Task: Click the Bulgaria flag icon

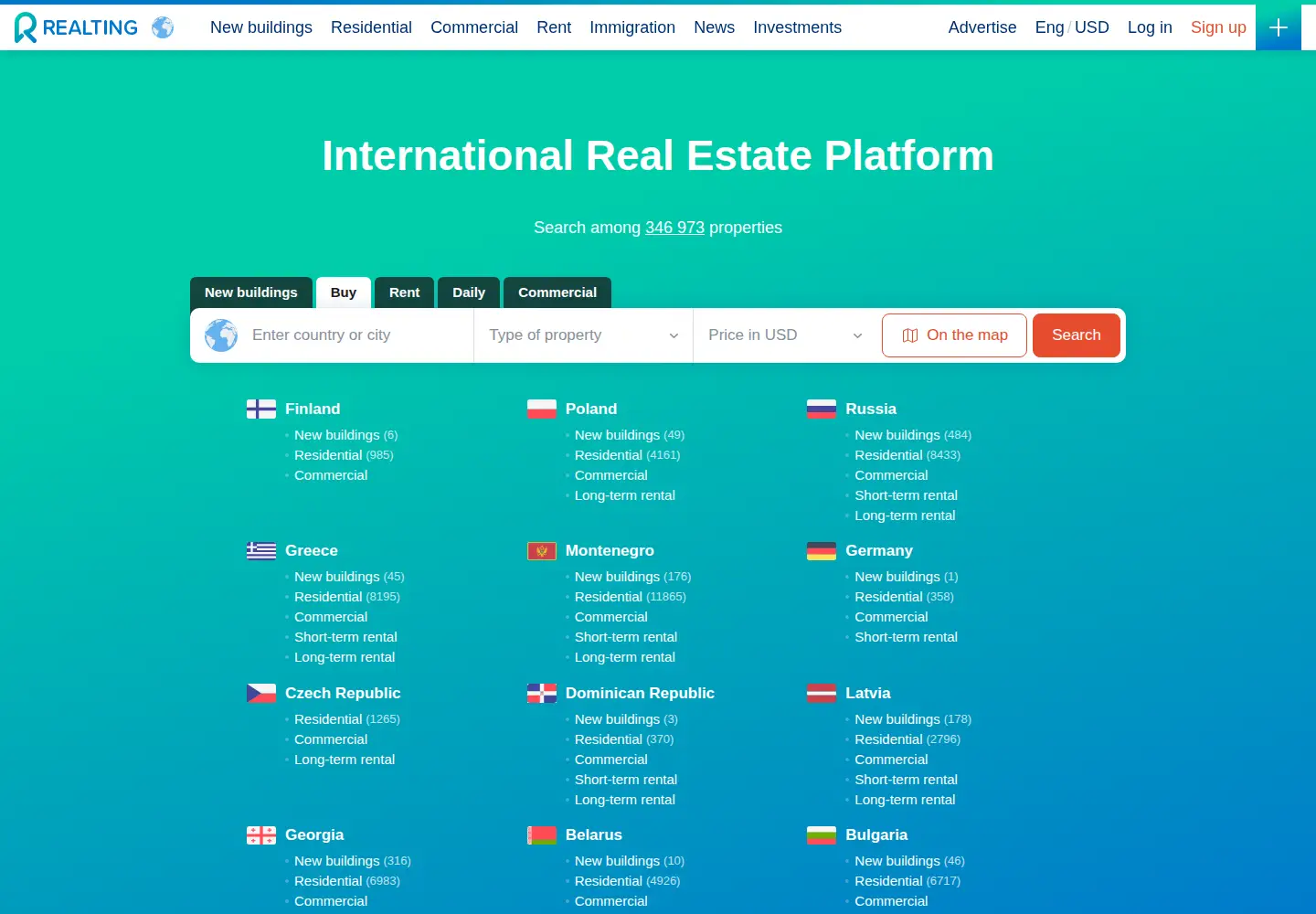Action: click(822, 834)
